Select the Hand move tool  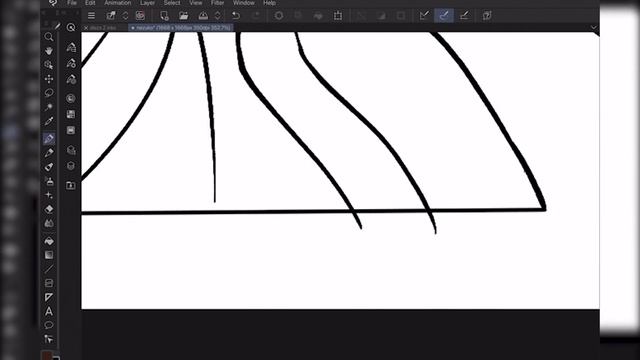(49, 51)
